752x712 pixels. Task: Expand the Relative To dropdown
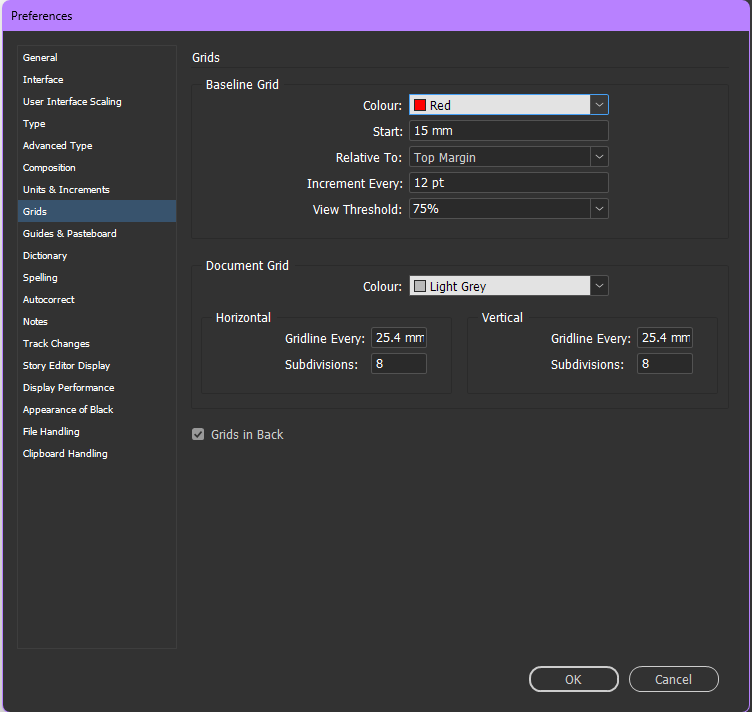click(599, 157)
